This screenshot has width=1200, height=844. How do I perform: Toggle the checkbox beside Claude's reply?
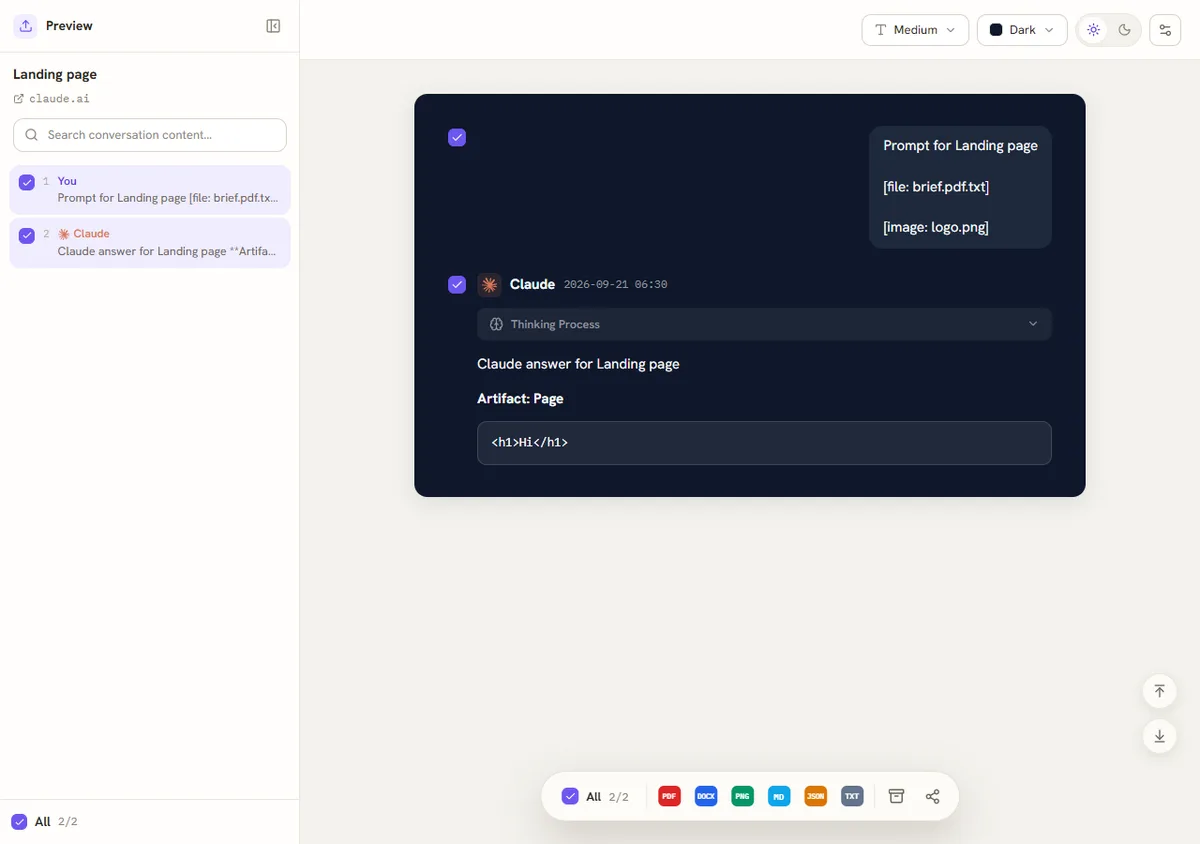(x=457, y=285)
